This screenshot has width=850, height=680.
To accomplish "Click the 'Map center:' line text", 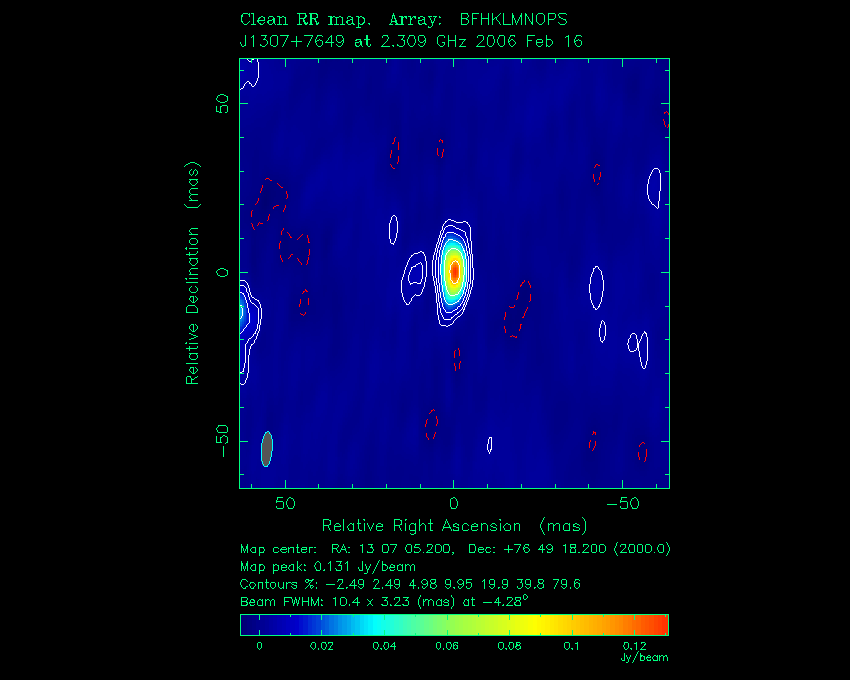I will pyautogui.click(x=455, y=549).
